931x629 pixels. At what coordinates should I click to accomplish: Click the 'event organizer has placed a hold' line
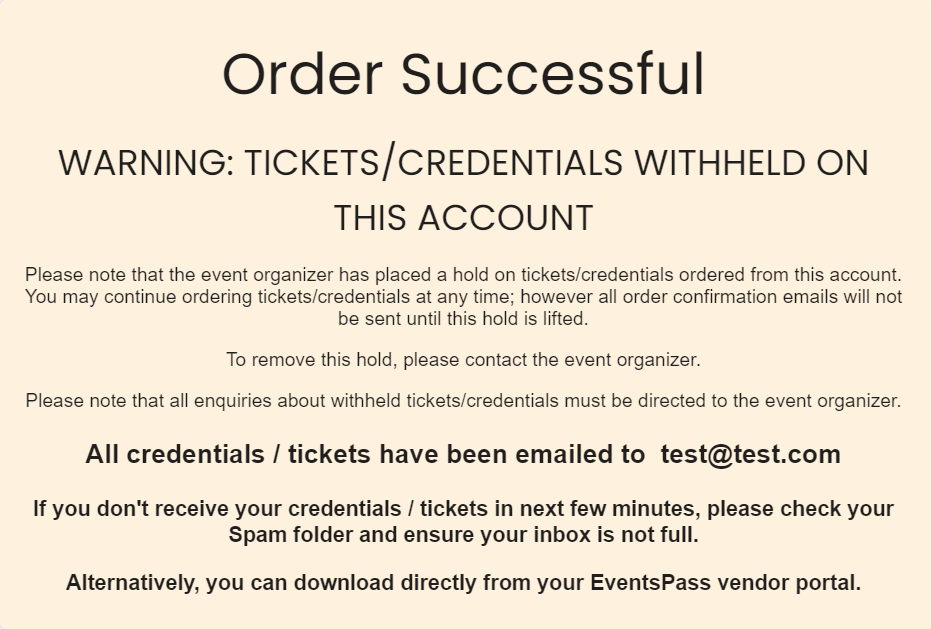463,275
